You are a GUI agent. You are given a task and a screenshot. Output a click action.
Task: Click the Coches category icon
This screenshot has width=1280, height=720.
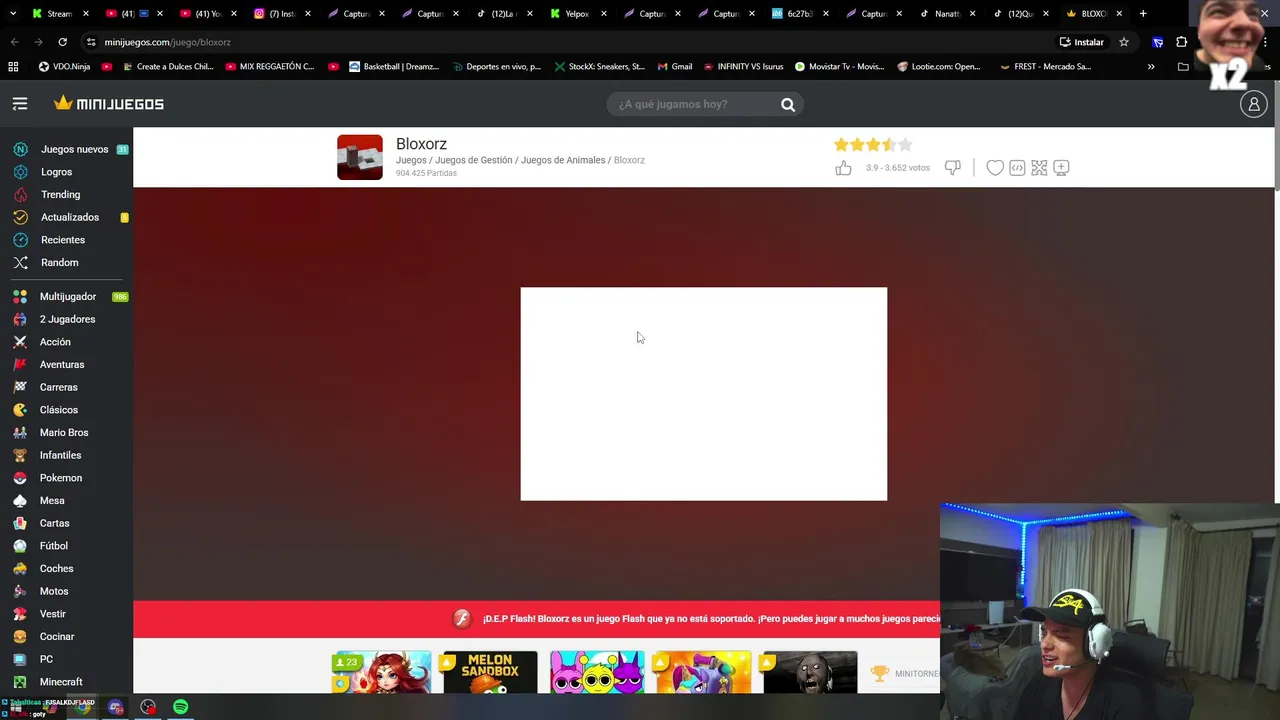pyautogui.click(x=20, y=569)
